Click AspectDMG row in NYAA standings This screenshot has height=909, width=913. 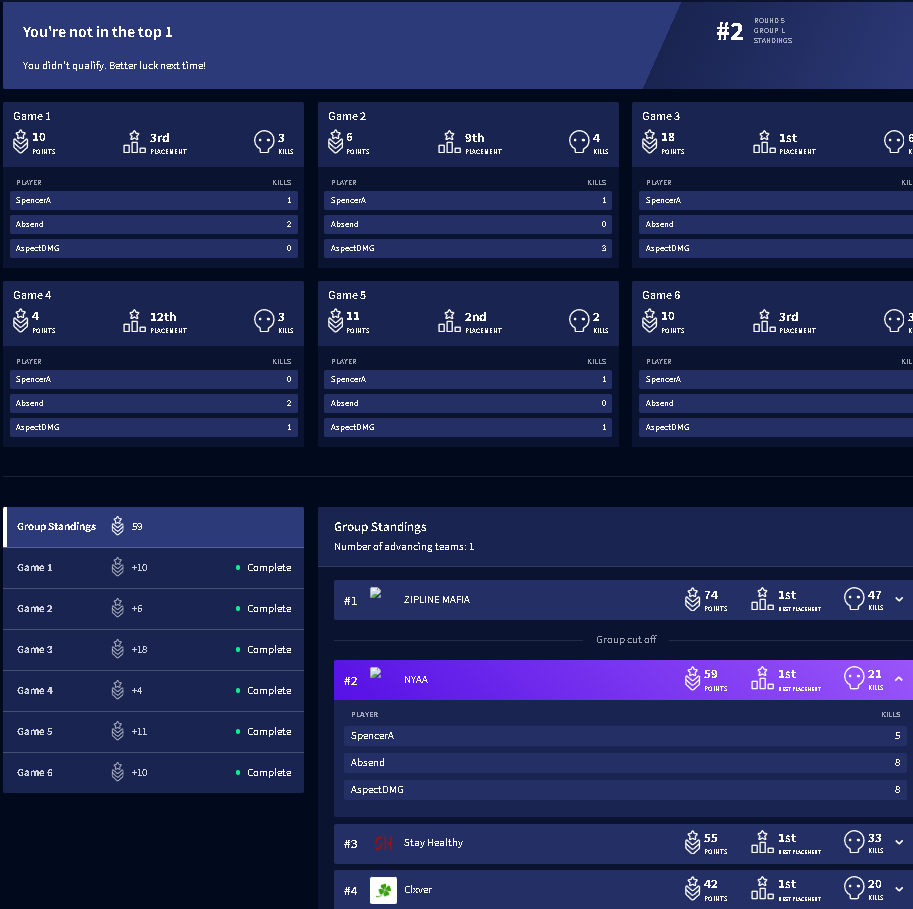pyautogui.click(x=625, y=790)
